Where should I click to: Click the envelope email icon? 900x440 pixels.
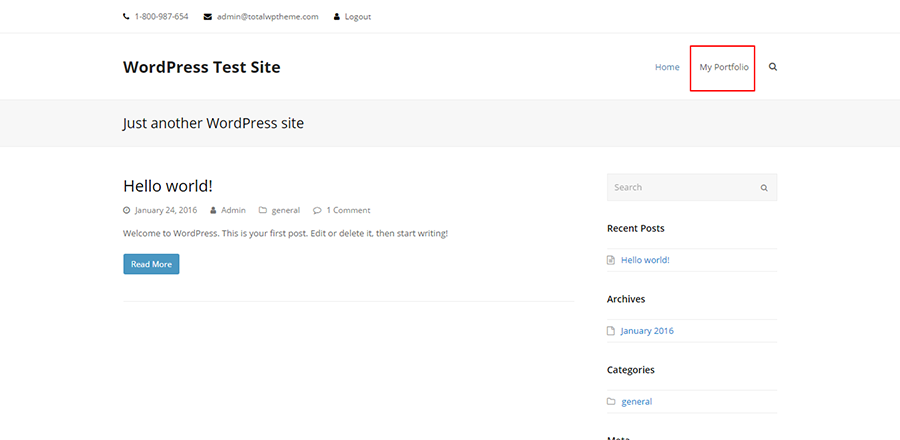(208, 17)
